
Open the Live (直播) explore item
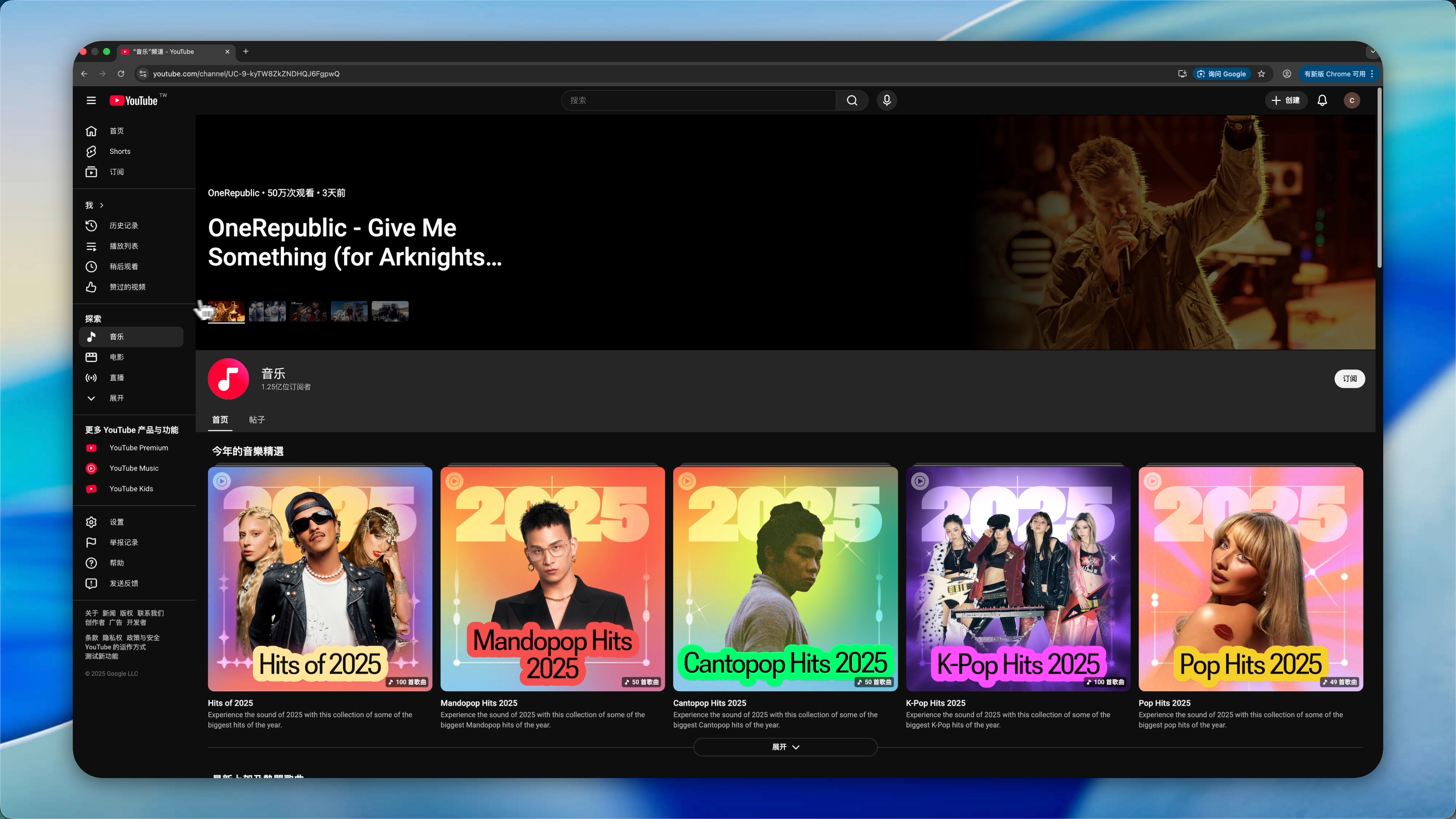[116, 378]
